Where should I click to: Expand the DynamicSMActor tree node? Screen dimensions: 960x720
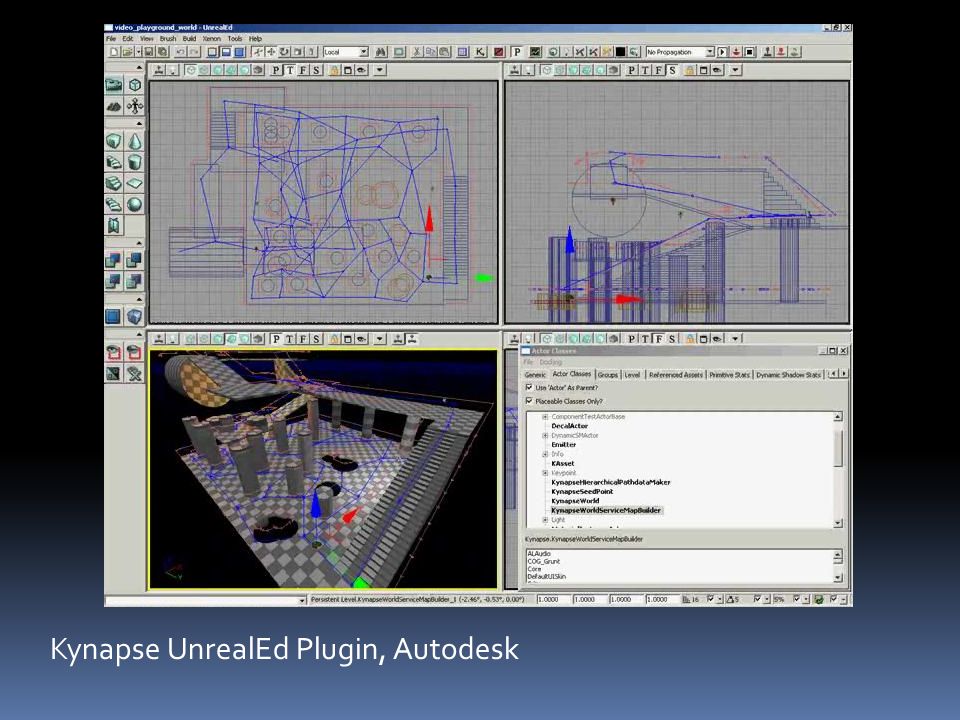[545, 436]
